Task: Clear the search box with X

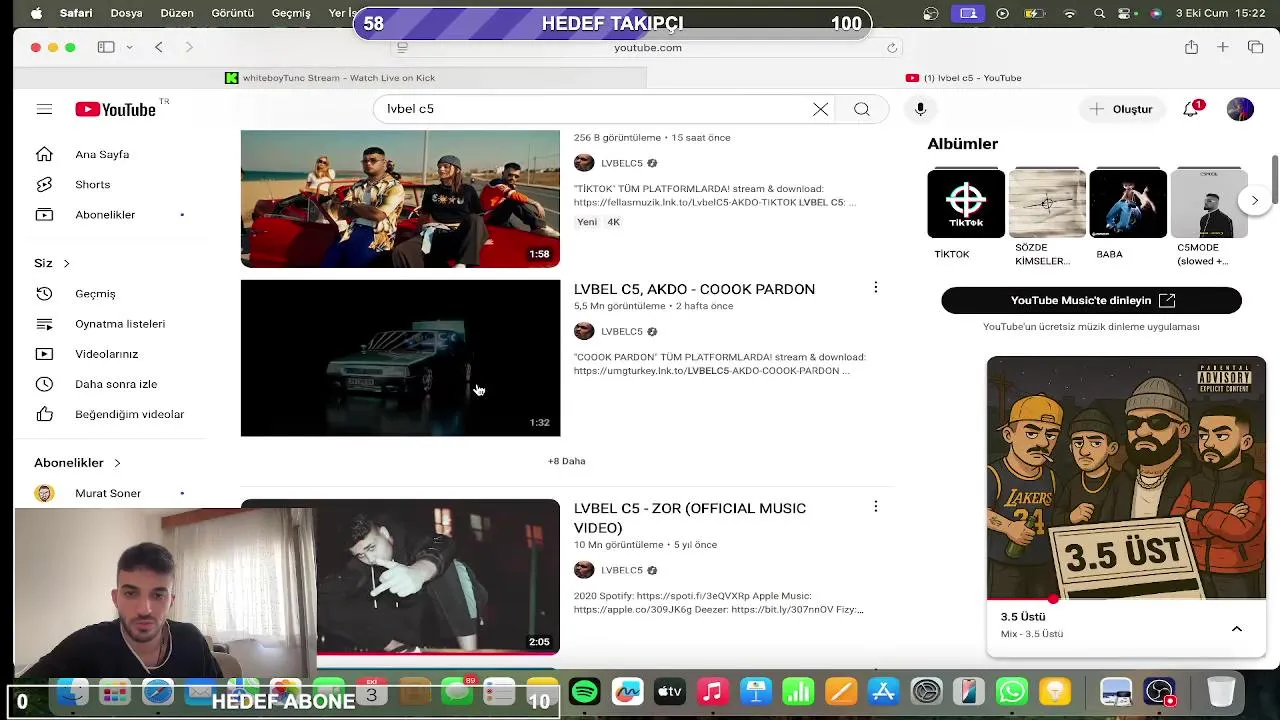Action: coord(820,109)
